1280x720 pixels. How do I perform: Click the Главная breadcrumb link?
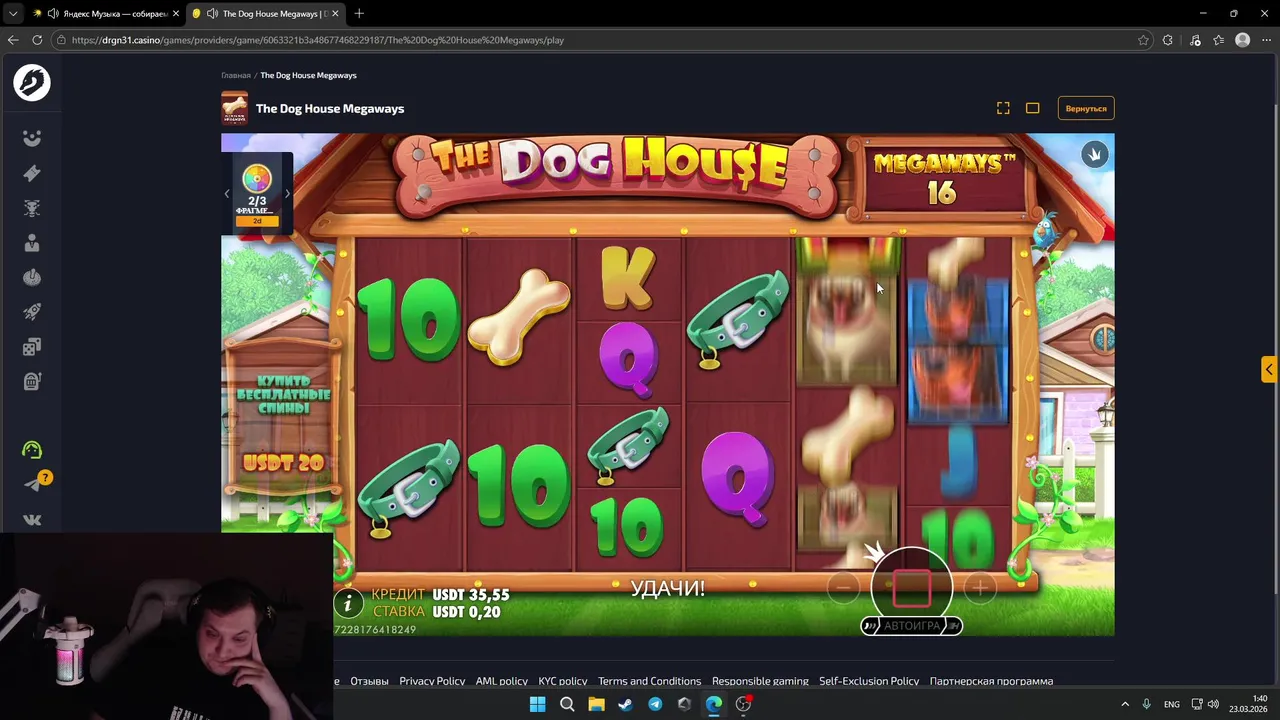point(236,75)
